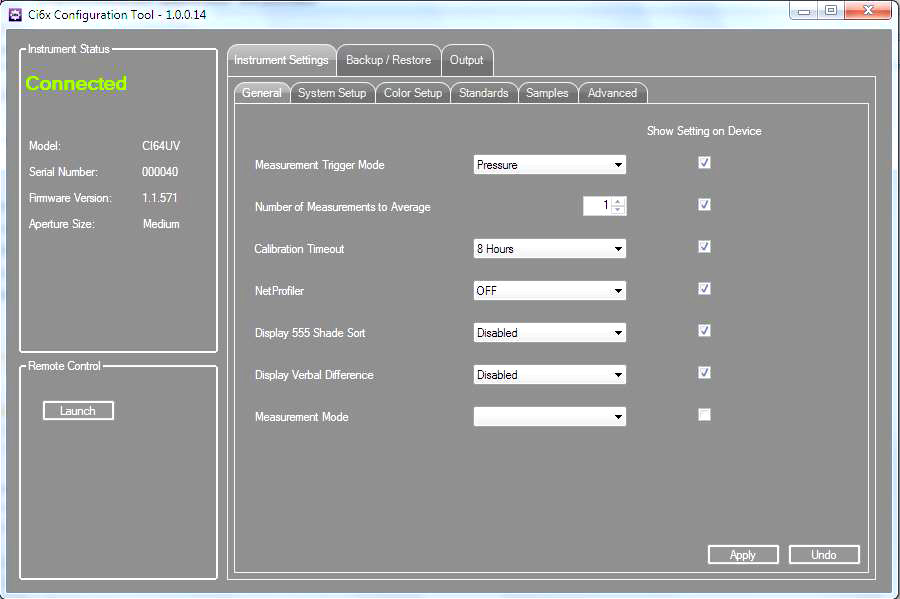Close the Configuration Tool window
This screenshot has width=900, height=599.
coord(868,11)
